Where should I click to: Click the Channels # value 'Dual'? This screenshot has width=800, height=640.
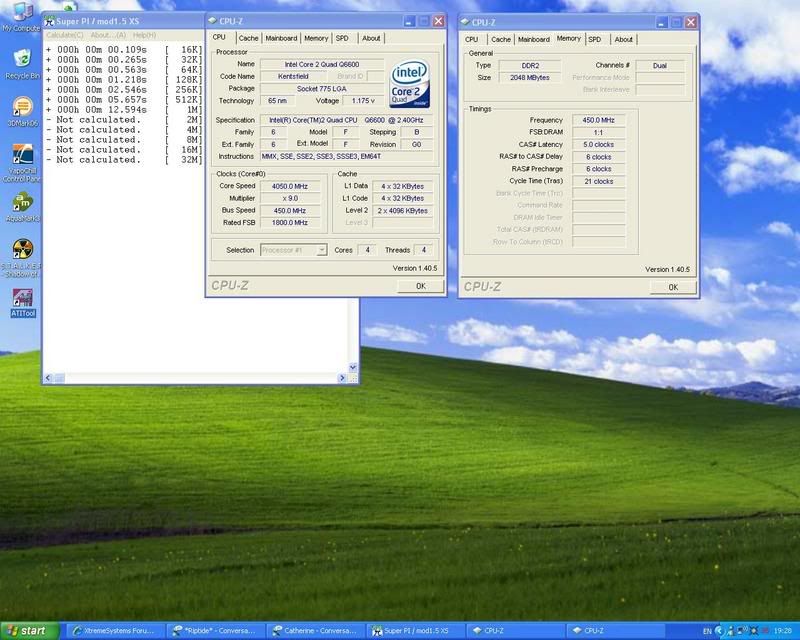[x=660, y=65]
